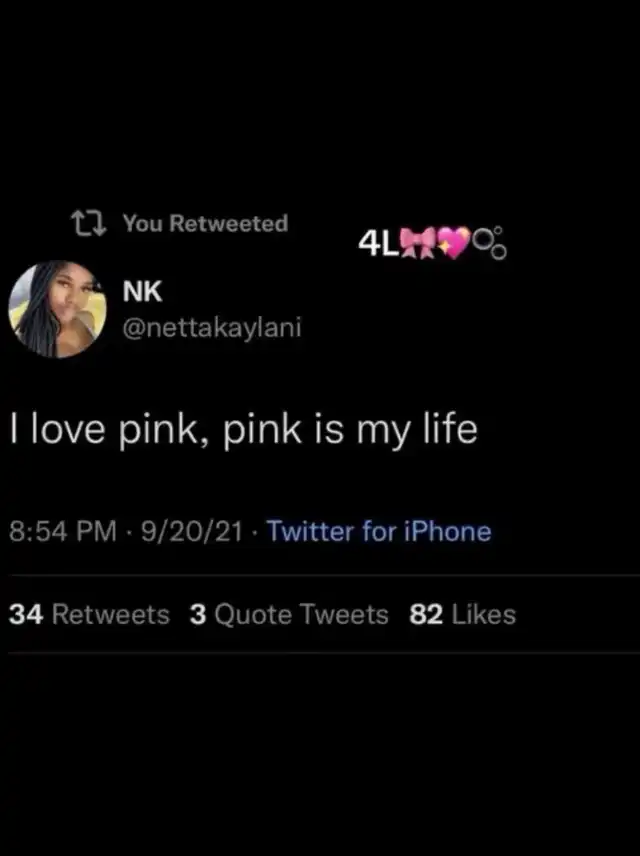Image resolution: width=640 pixels, height=856 pixels.
Task: Click the number 34 retweet count
Action: pyautogui.click(x=26, y=614)
